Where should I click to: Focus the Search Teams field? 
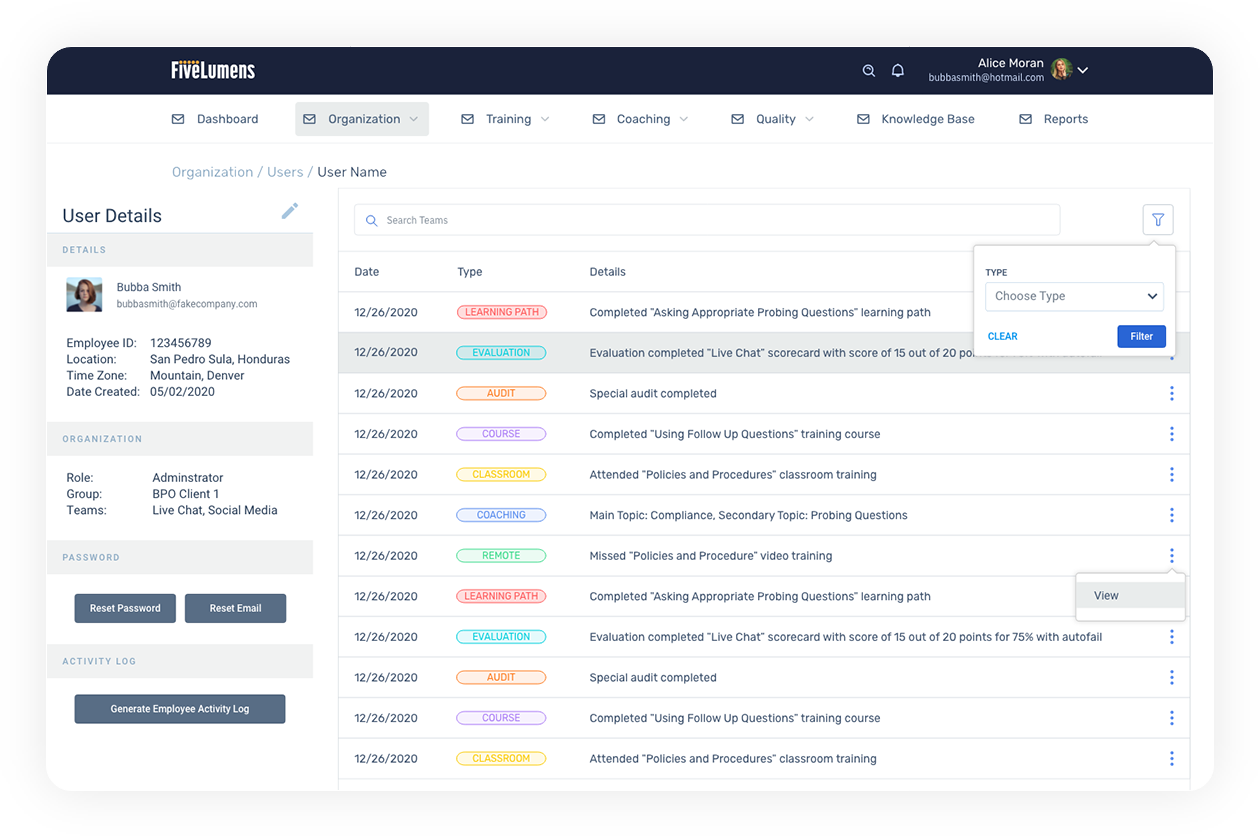pos(707,220)
